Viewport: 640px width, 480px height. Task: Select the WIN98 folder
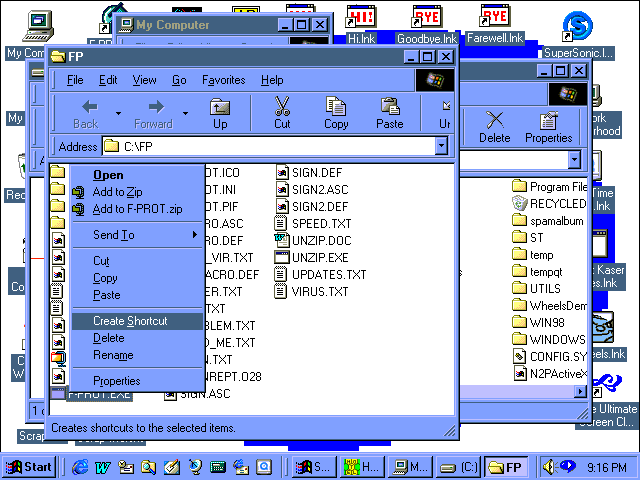point(538,322)
